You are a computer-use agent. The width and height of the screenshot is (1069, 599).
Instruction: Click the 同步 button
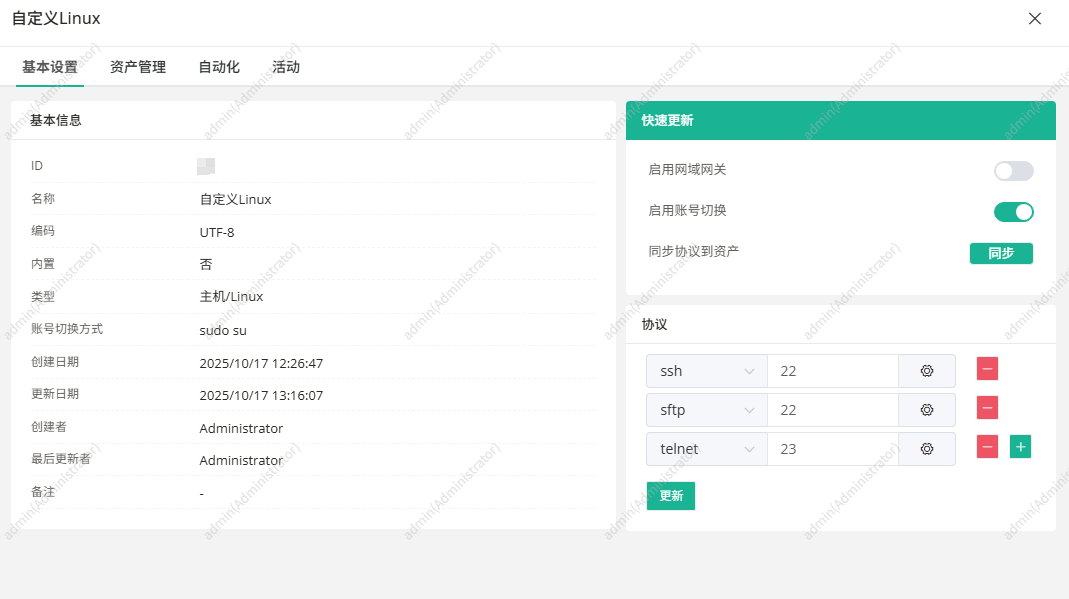(x=1001, y=253)
